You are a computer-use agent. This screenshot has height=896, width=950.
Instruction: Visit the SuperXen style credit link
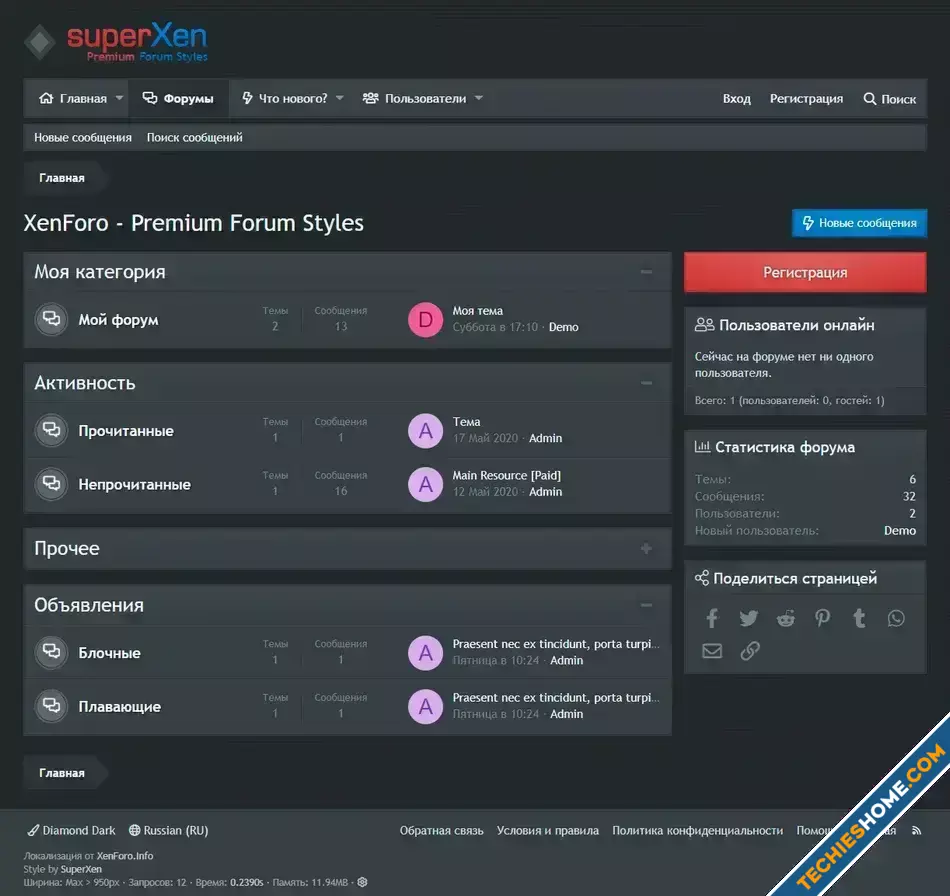(81, 869)
